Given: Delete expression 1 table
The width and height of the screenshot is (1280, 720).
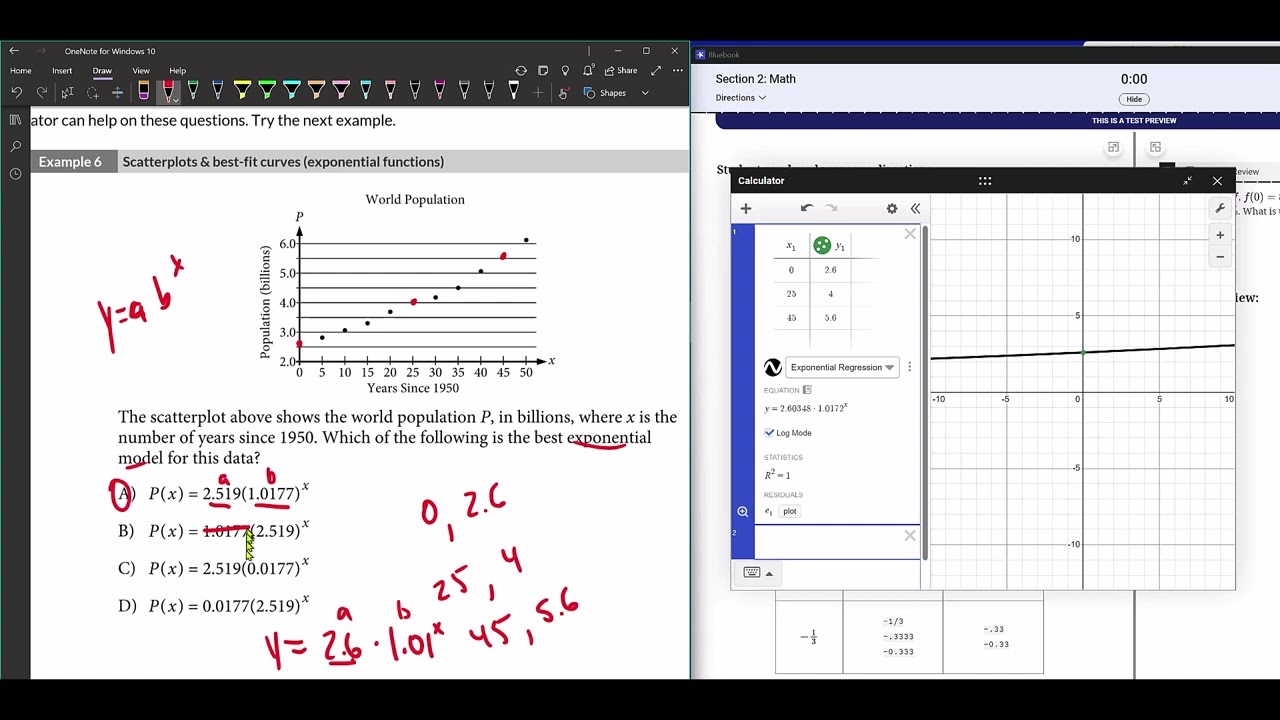Looking at the screenshot, I should (x=910, y=234).
